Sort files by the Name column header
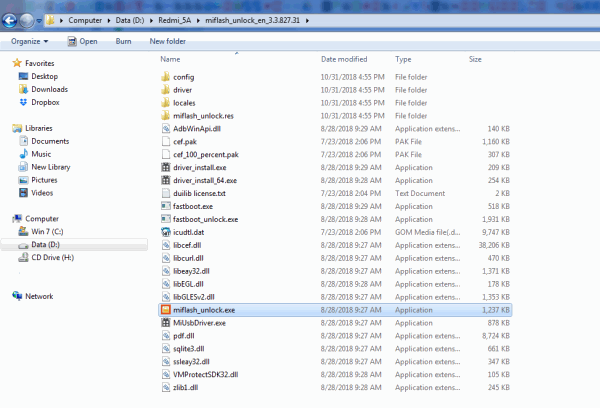This screenshot has width=600, height=408. [x=170, y=59]
